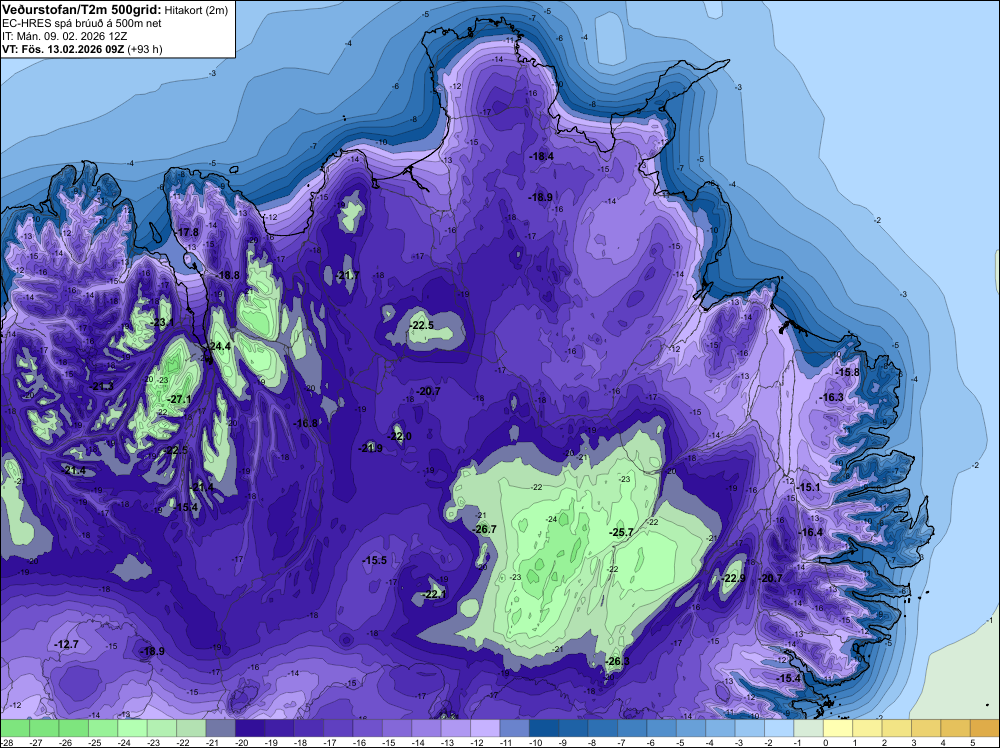
Task: Click the -15.8 temperature label on the east coast
Action: point(848,372)
